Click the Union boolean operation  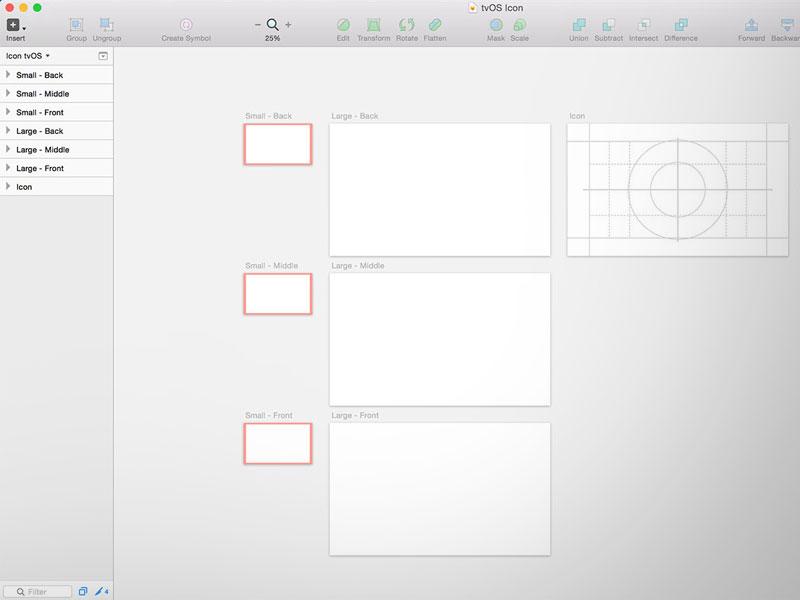pyautogui.click(x=579, y=27)
